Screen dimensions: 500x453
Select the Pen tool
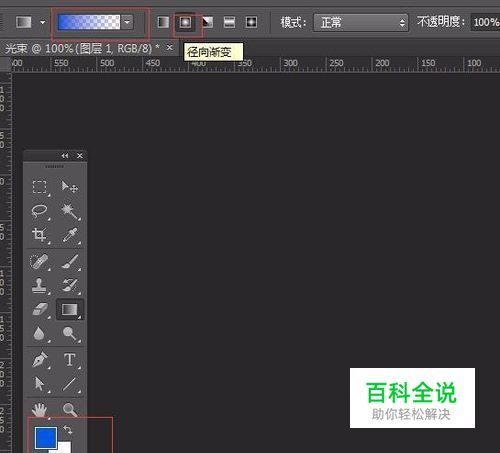39,360
